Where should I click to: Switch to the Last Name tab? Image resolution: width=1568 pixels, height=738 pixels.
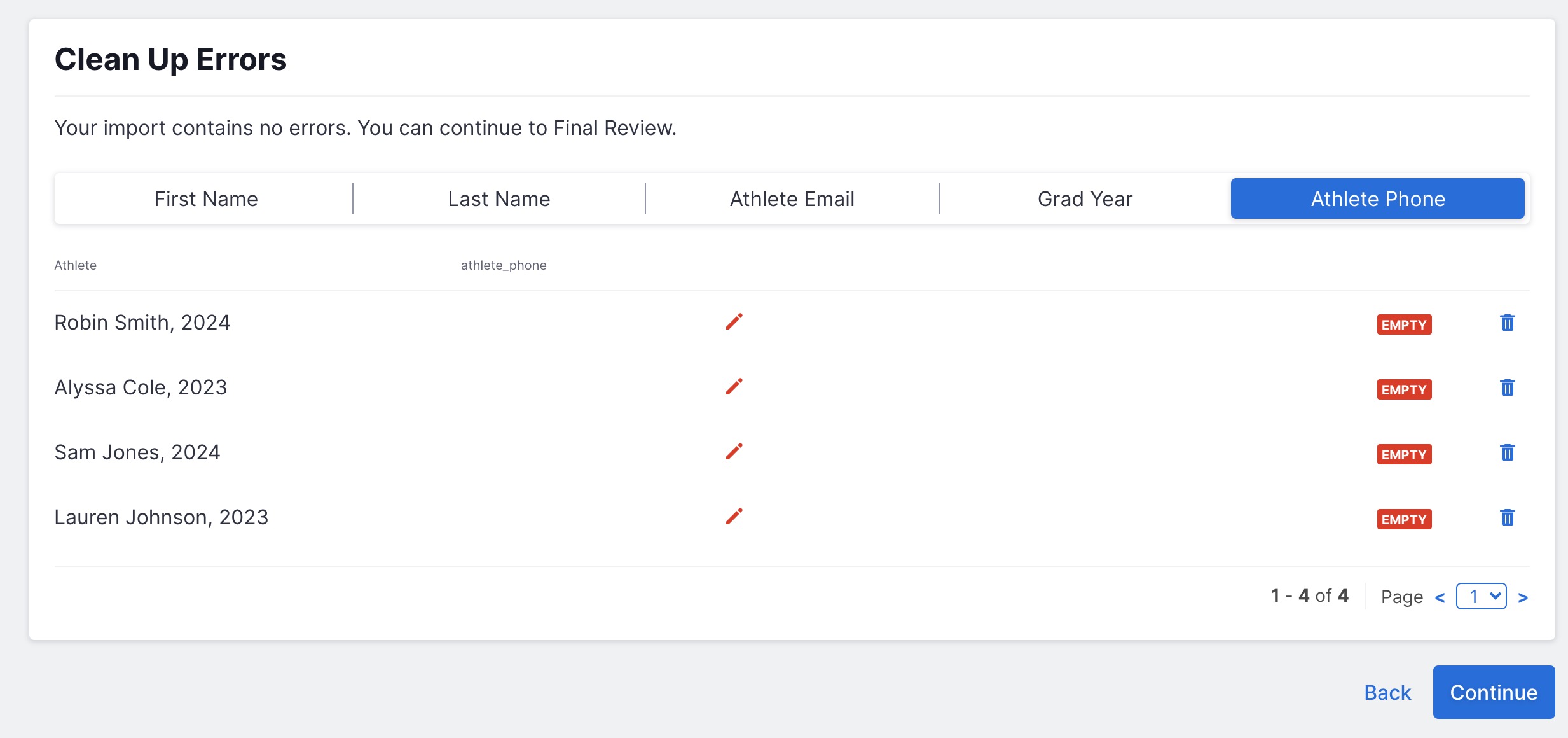click(499, 199)
